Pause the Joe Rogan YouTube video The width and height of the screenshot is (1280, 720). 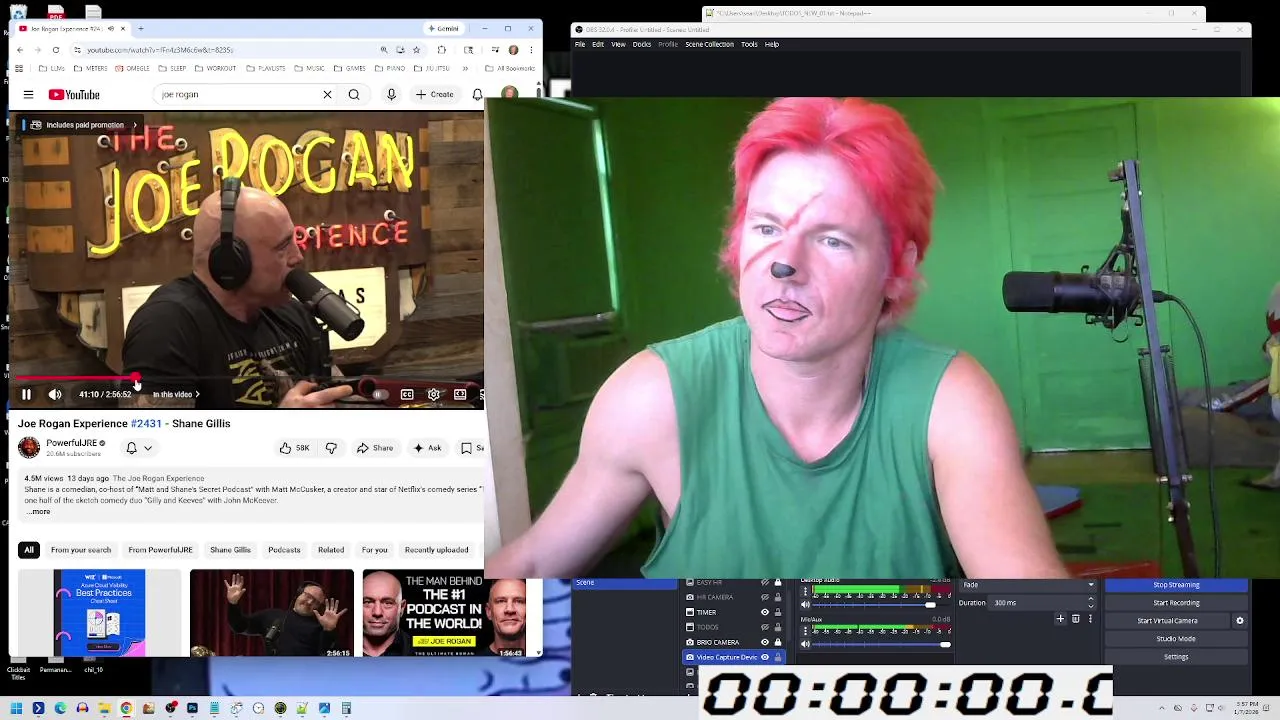click(x=26, y=395)
